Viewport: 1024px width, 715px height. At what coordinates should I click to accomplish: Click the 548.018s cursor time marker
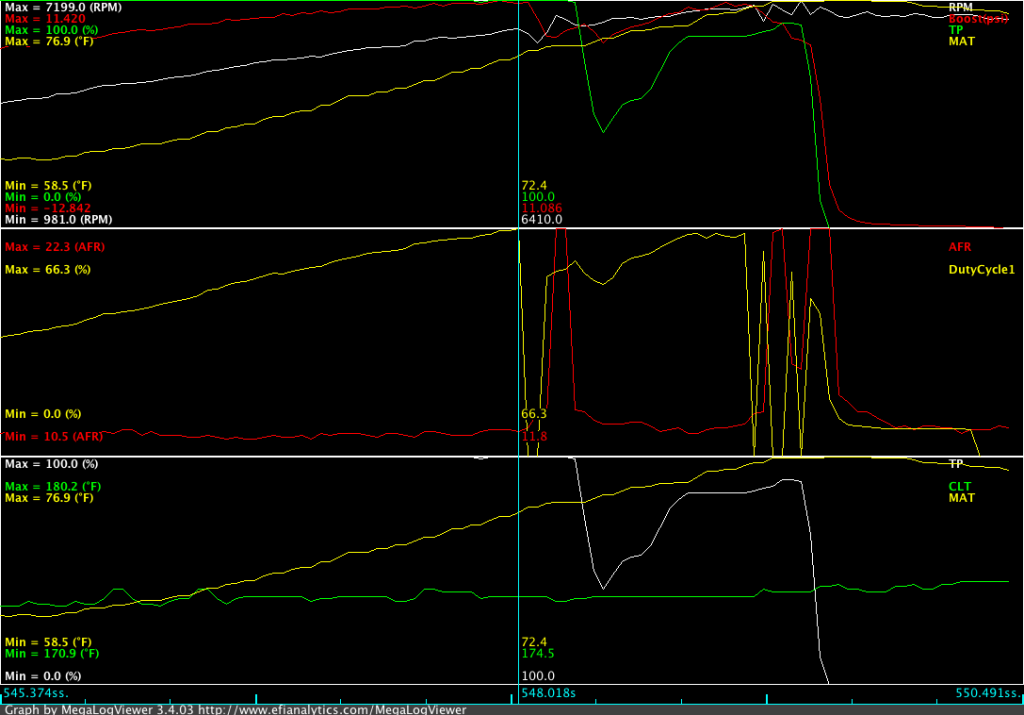(549, 693)
